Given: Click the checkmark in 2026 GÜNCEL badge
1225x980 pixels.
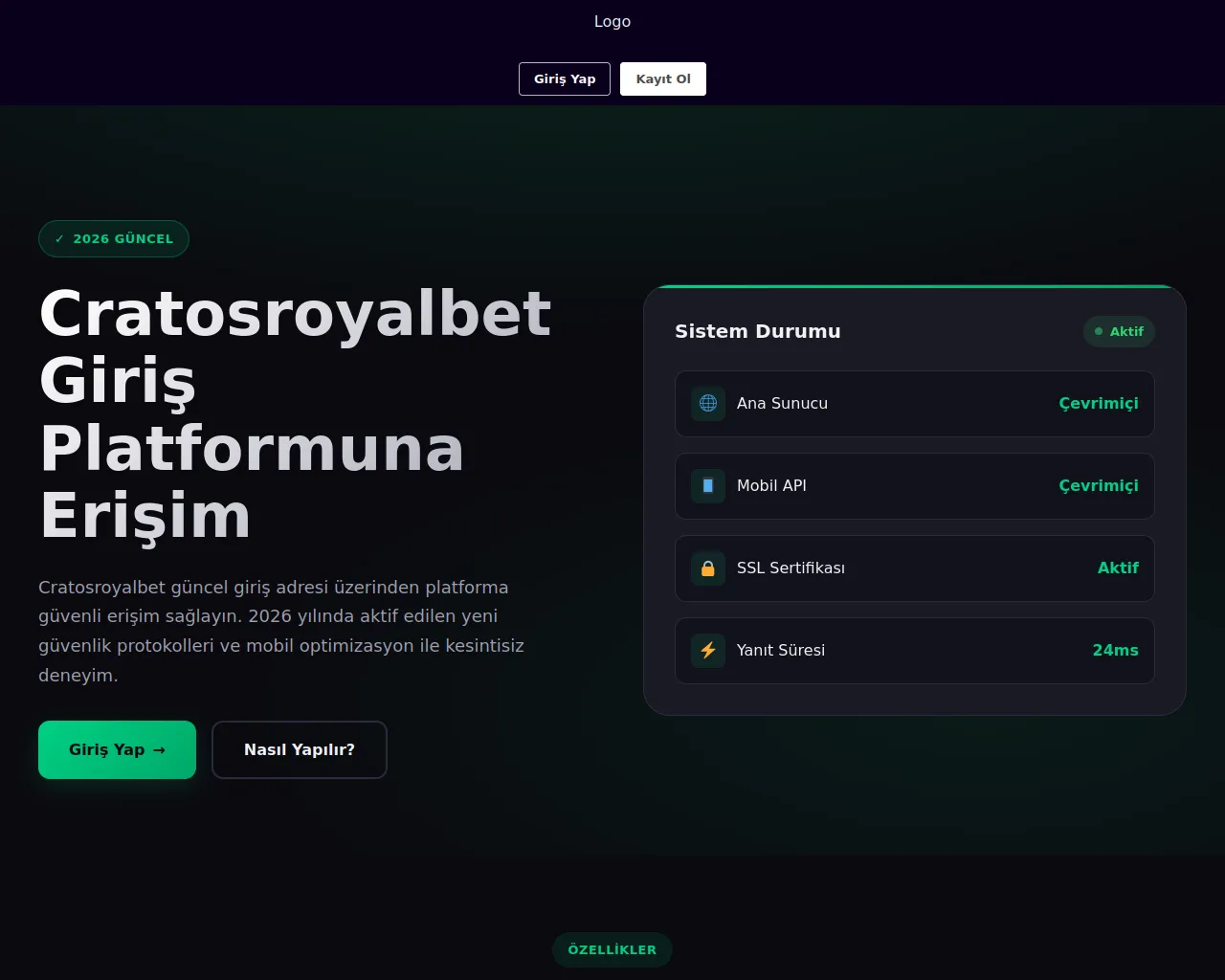Looking at the screenshot, I should (x=59, y=239).
